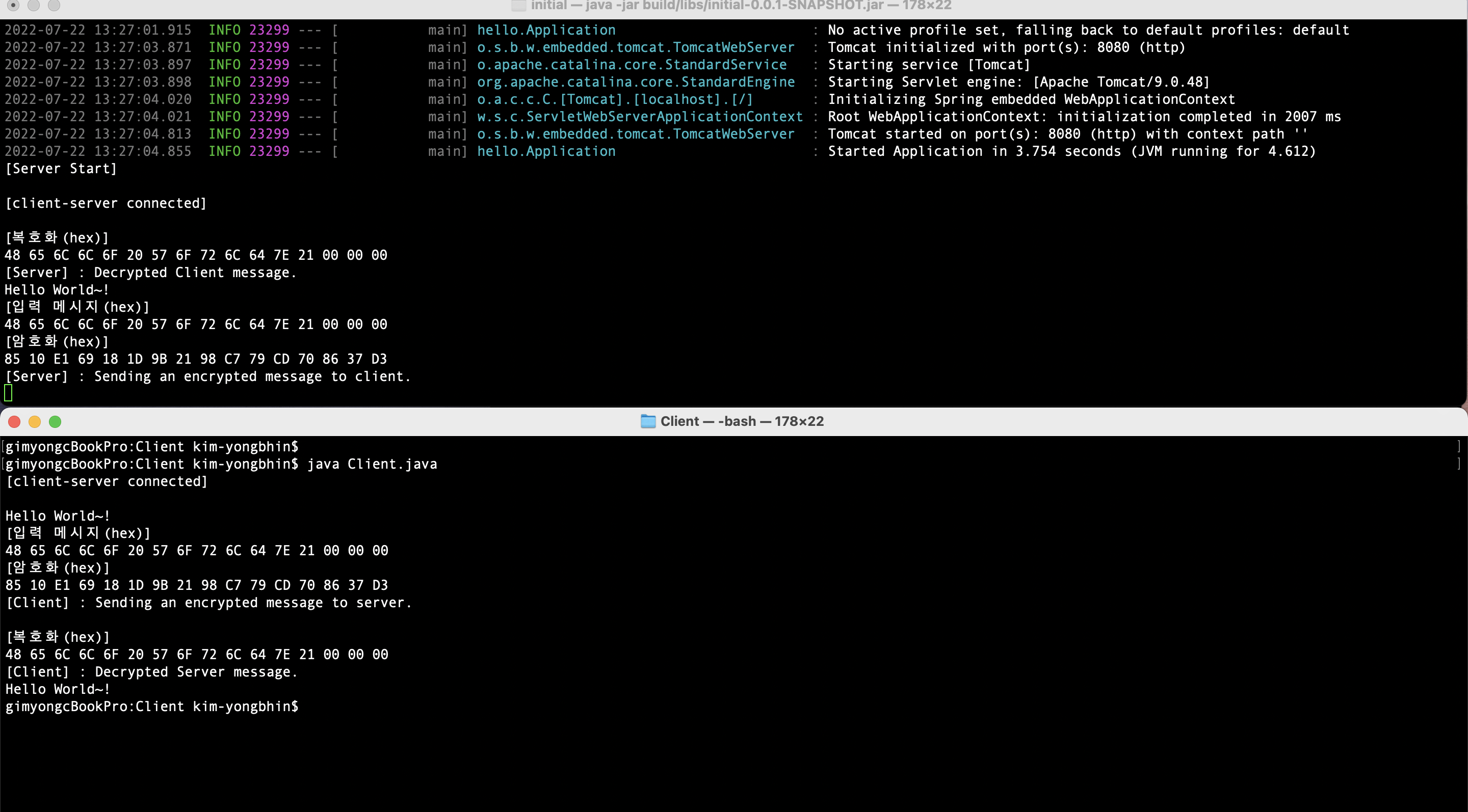This screenshot has height=812, width=1468.
Task: Select the hello.Application log entry
Action: coord(545,30)
